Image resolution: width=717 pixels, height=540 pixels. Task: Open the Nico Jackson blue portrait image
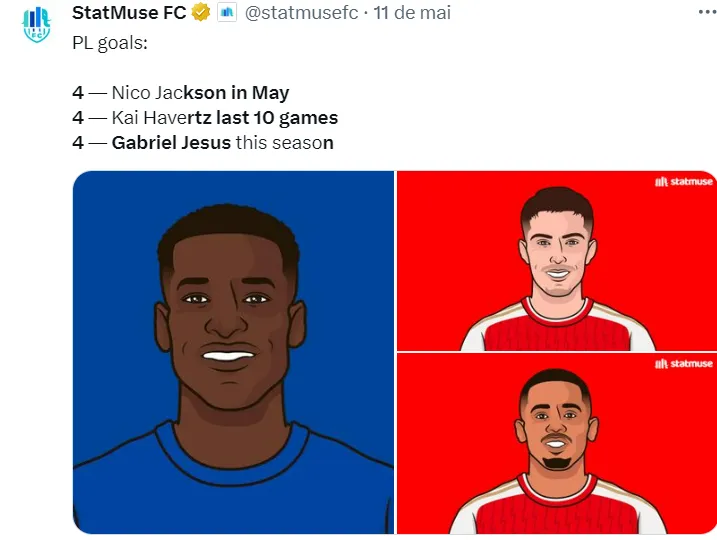(x=233, y=352)
